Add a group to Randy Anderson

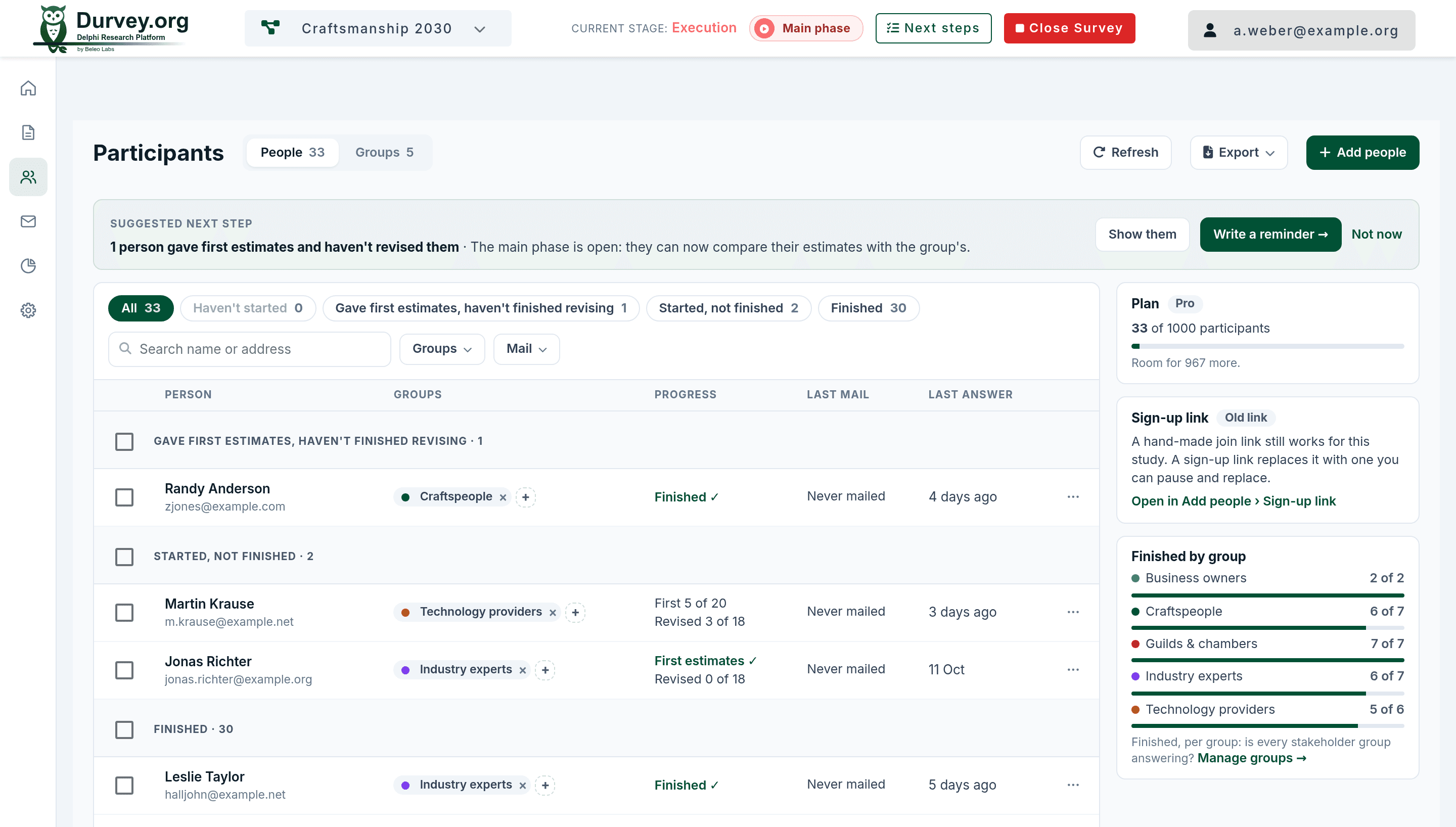coord(525,497)
